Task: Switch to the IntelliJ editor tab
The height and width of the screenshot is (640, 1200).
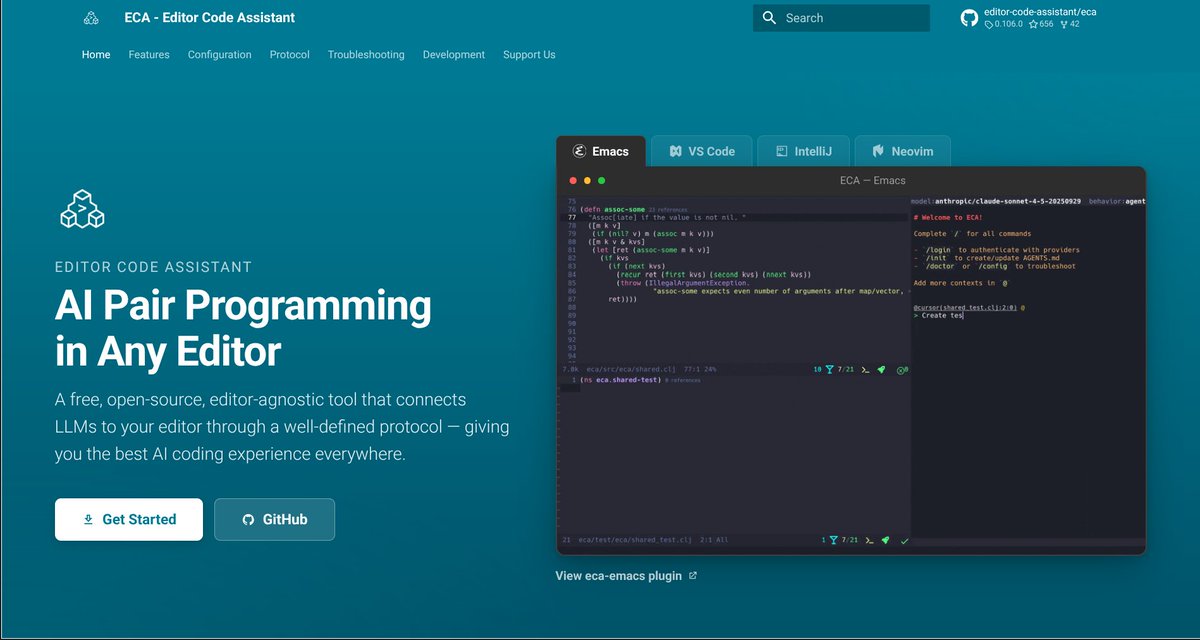Action: click(x=803, y=151)
